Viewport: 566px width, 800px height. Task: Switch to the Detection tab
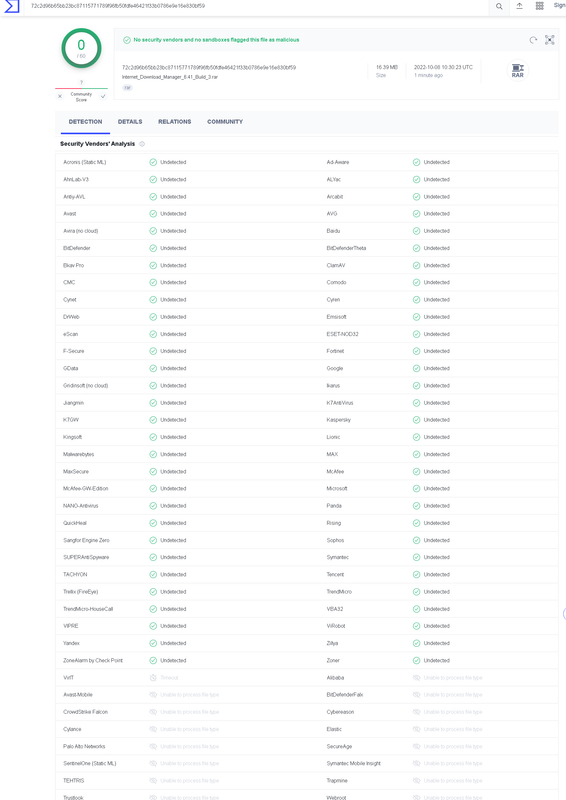(85, 122)
